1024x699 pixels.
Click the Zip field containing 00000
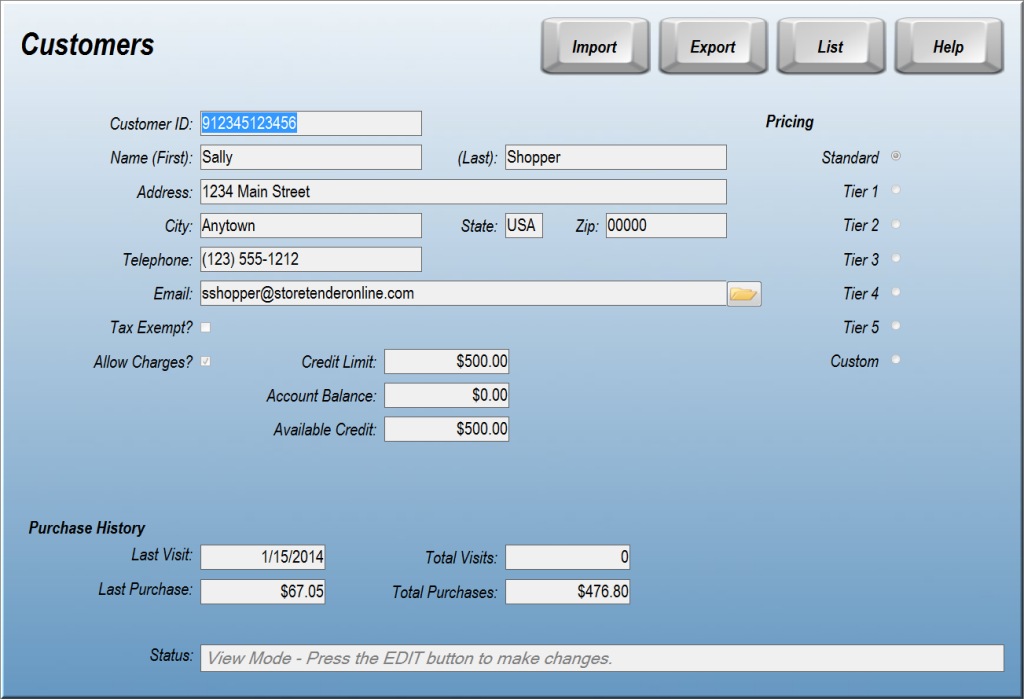click(666, 225)
